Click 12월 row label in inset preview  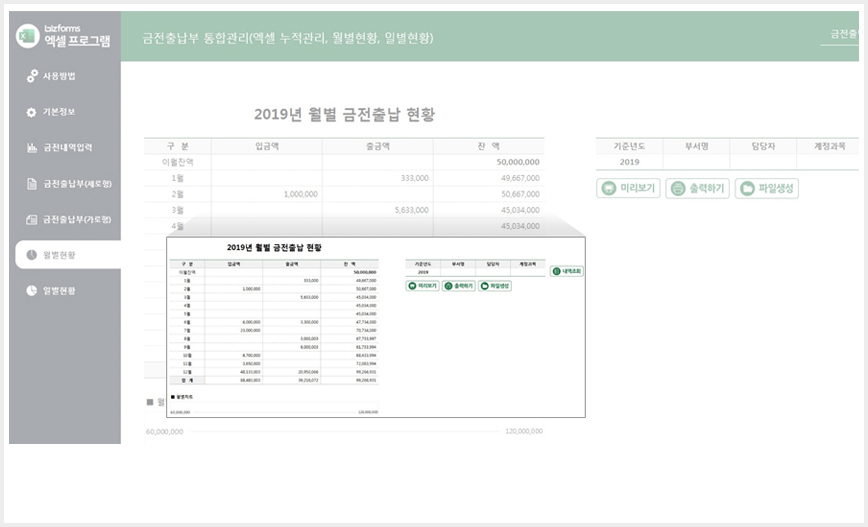(x=187, y=372)
